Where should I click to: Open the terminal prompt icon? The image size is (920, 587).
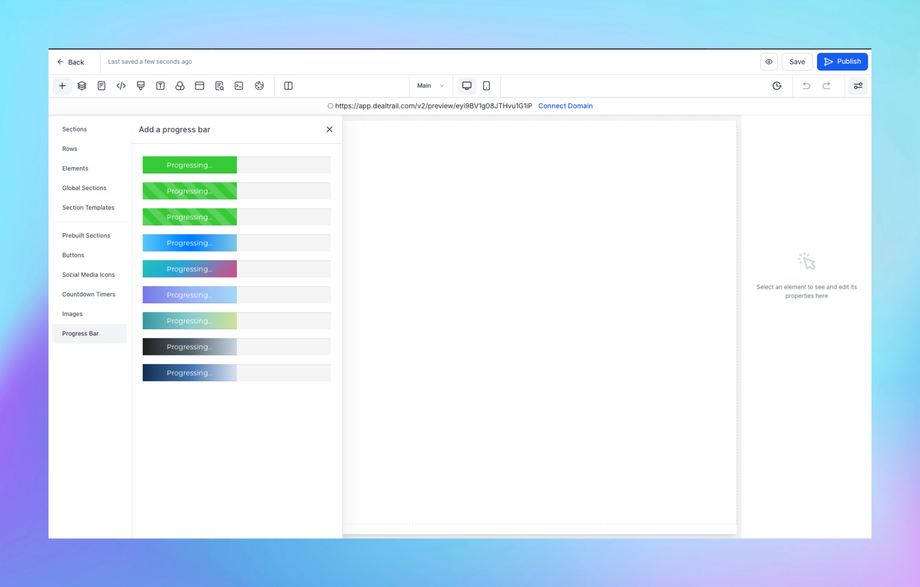click(239, 86)
